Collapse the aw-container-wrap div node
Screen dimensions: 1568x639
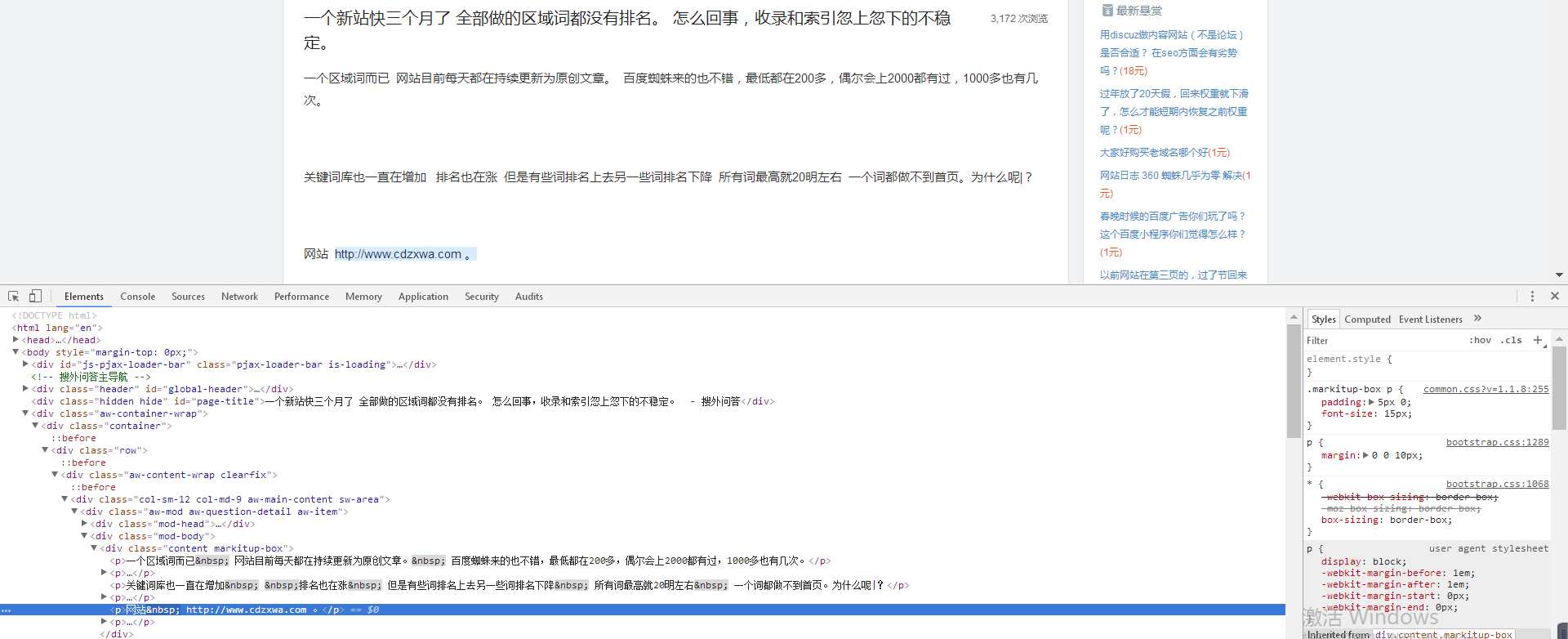tap(25, 413)
